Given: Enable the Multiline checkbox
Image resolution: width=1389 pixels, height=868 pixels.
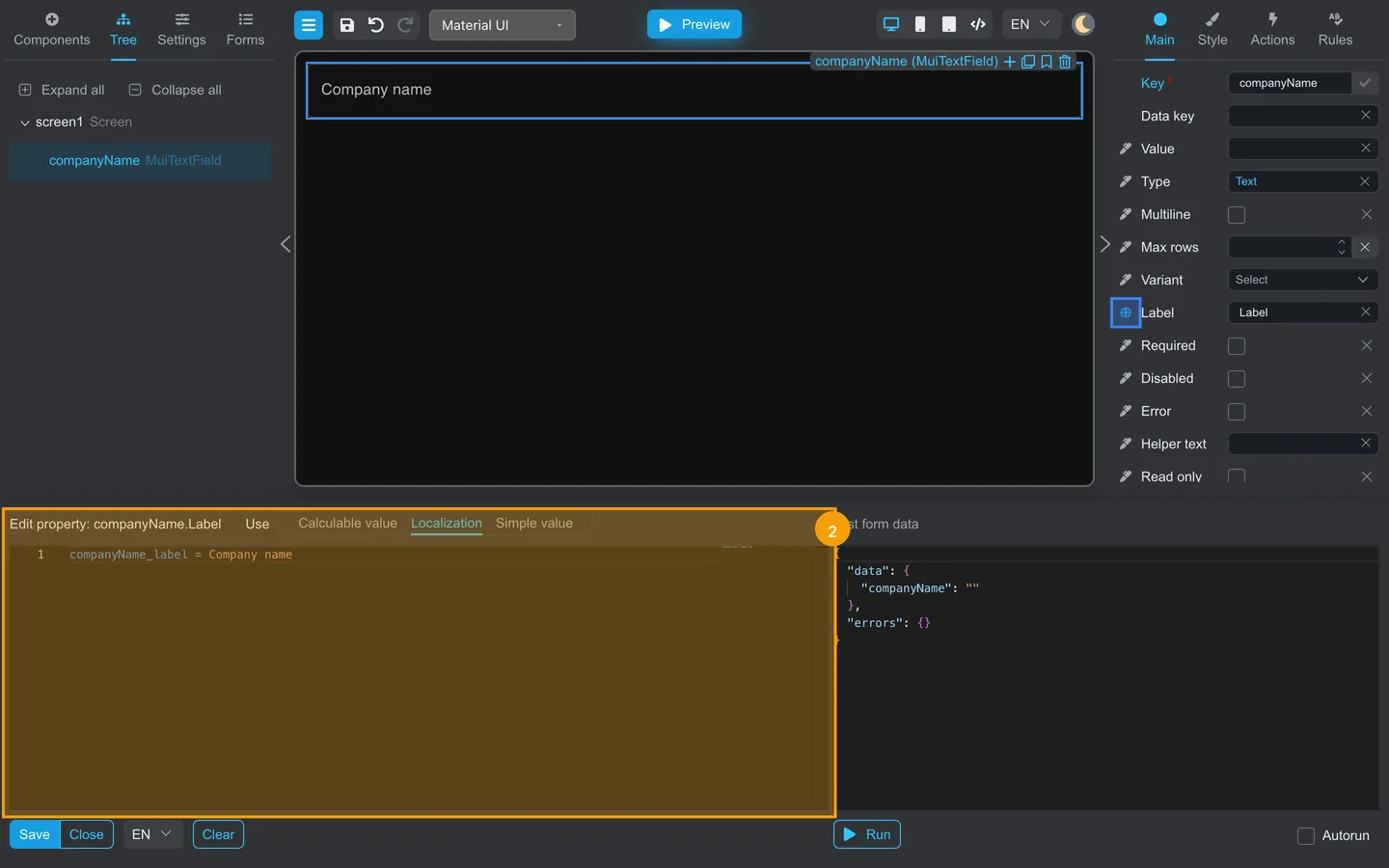Looking at the screenshot, I should 1237,215.
